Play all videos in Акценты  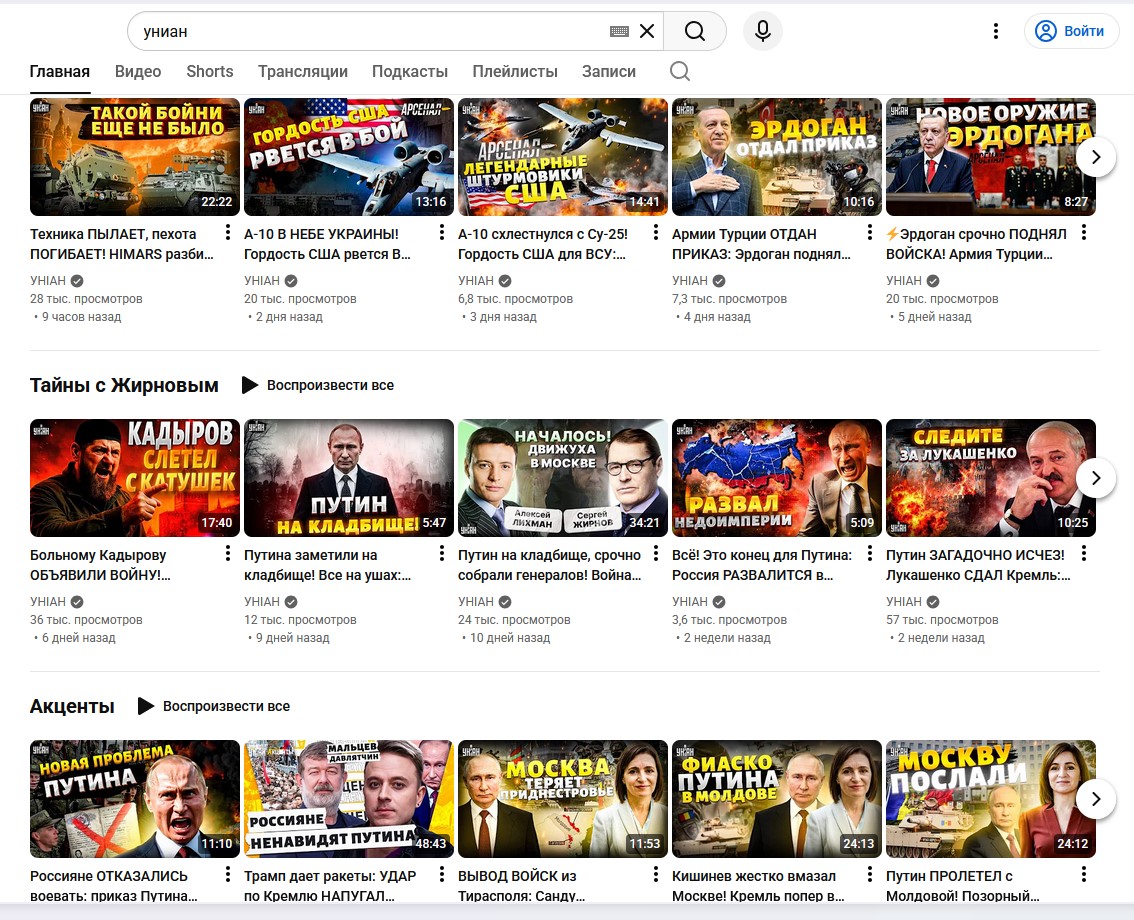[x=214, y=706]
